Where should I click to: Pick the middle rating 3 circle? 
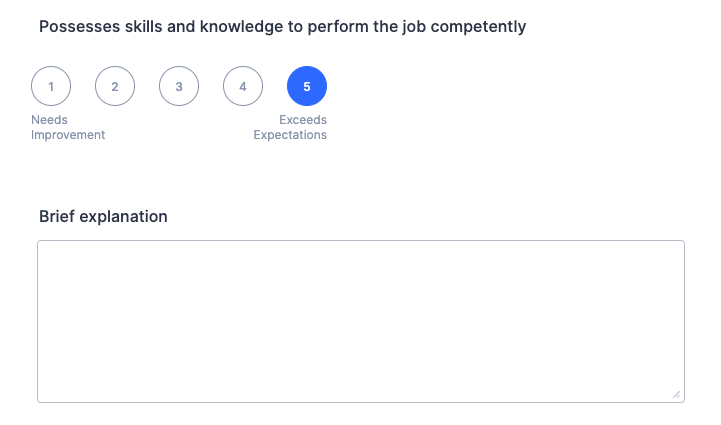[179, 86]
